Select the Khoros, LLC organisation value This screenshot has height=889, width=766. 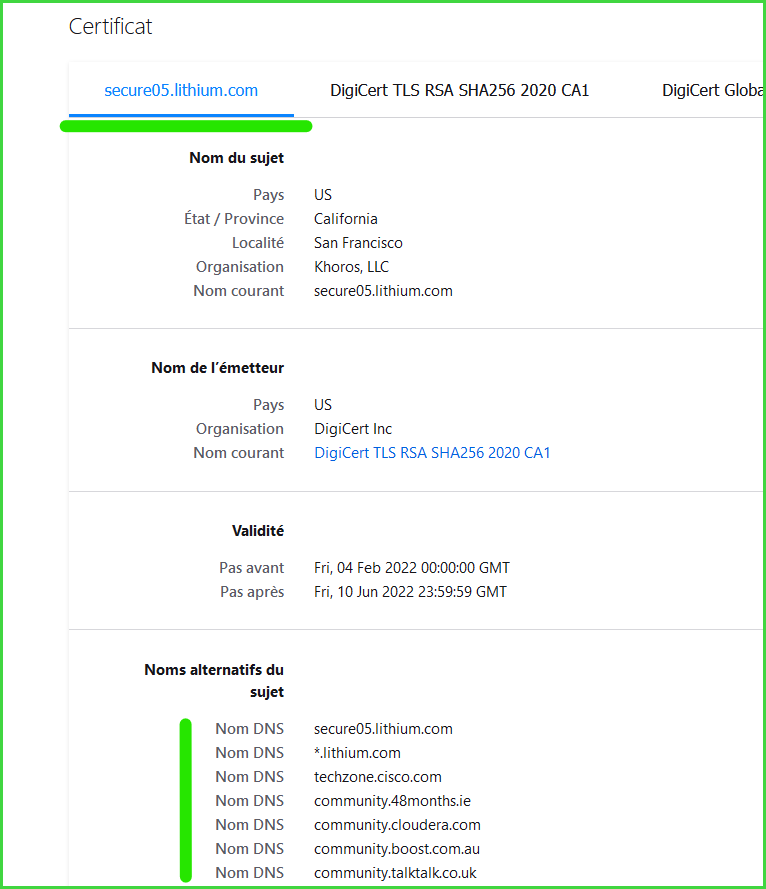coord(352,266)
